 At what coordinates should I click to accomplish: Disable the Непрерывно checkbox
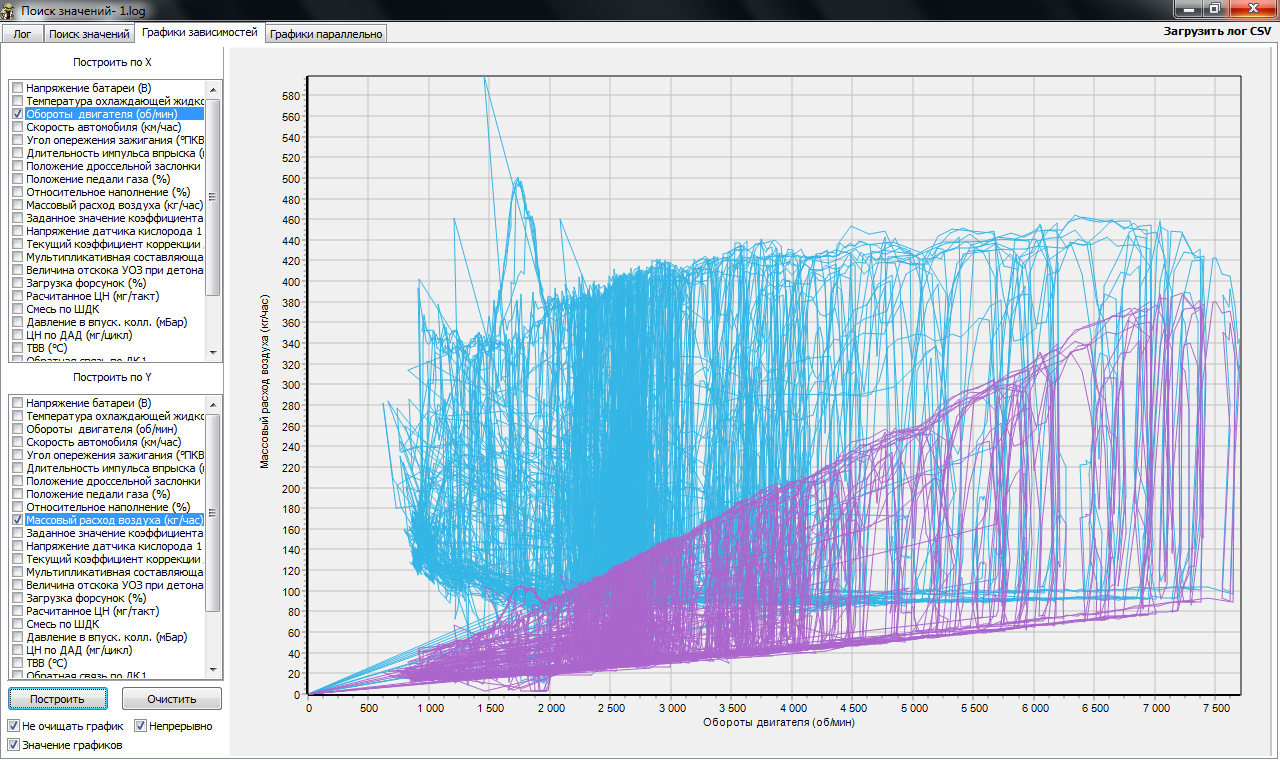141,726
